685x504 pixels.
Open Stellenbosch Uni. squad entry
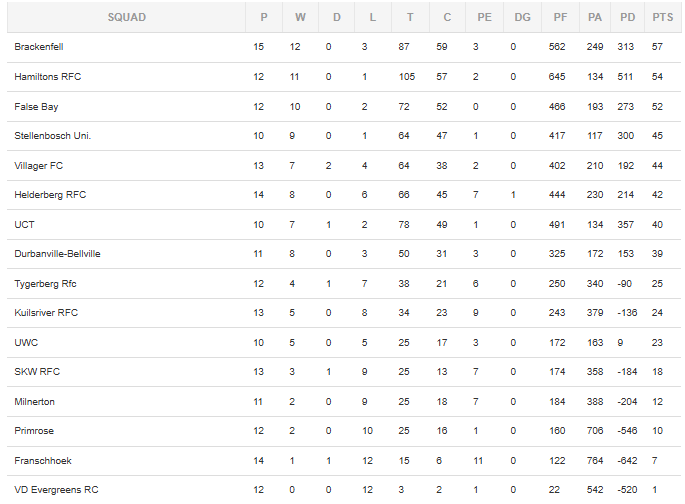52,136
